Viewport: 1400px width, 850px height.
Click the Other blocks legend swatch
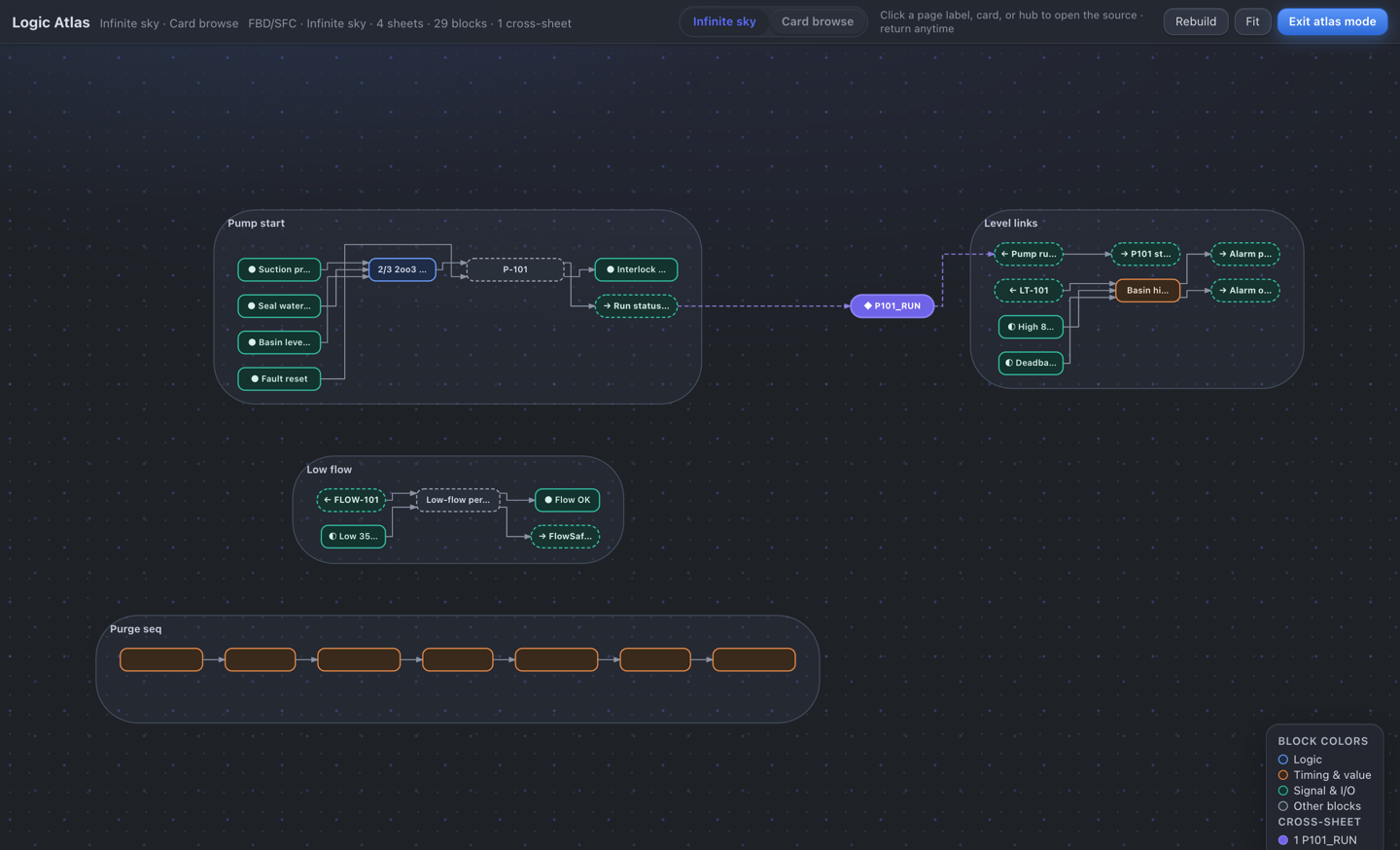[1283, 806]
